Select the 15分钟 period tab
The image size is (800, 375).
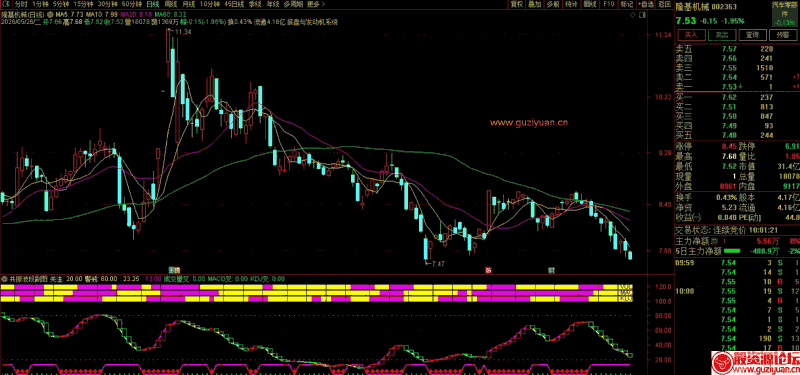click(84, 4)
